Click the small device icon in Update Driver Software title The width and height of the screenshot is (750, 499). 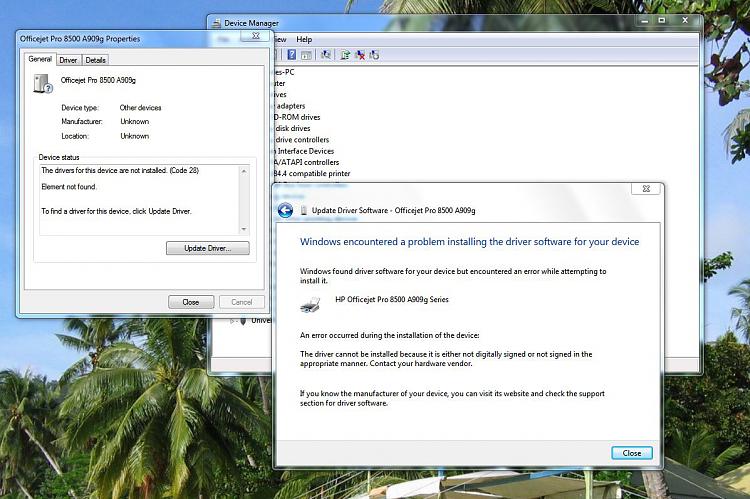pyautogui.click(x=303, y=211)
